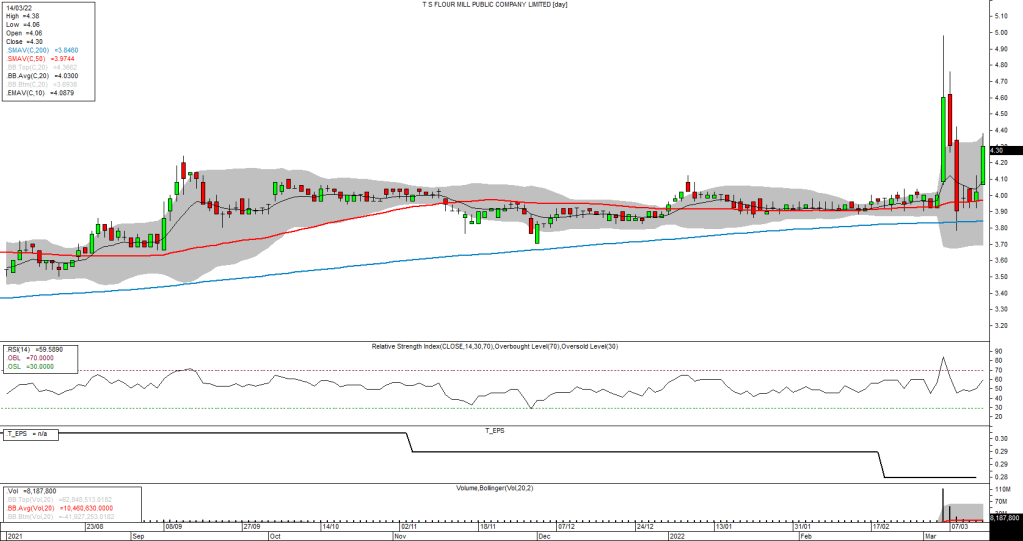The width and height of the screenshot is (1023, 541).
Task: Click the black 4.30 current price tag
Action: pos(1003,150)
